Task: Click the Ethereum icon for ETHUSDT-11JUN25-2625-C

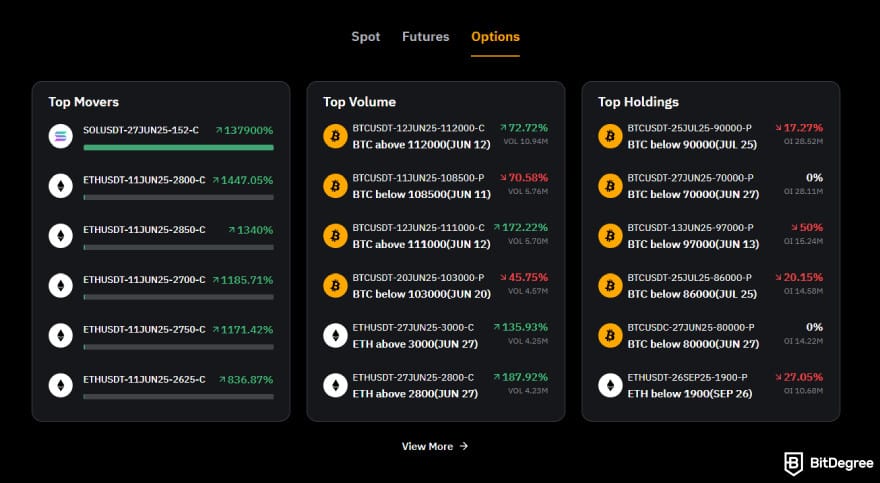Action: pyautogui.click(x=61, y=385)
